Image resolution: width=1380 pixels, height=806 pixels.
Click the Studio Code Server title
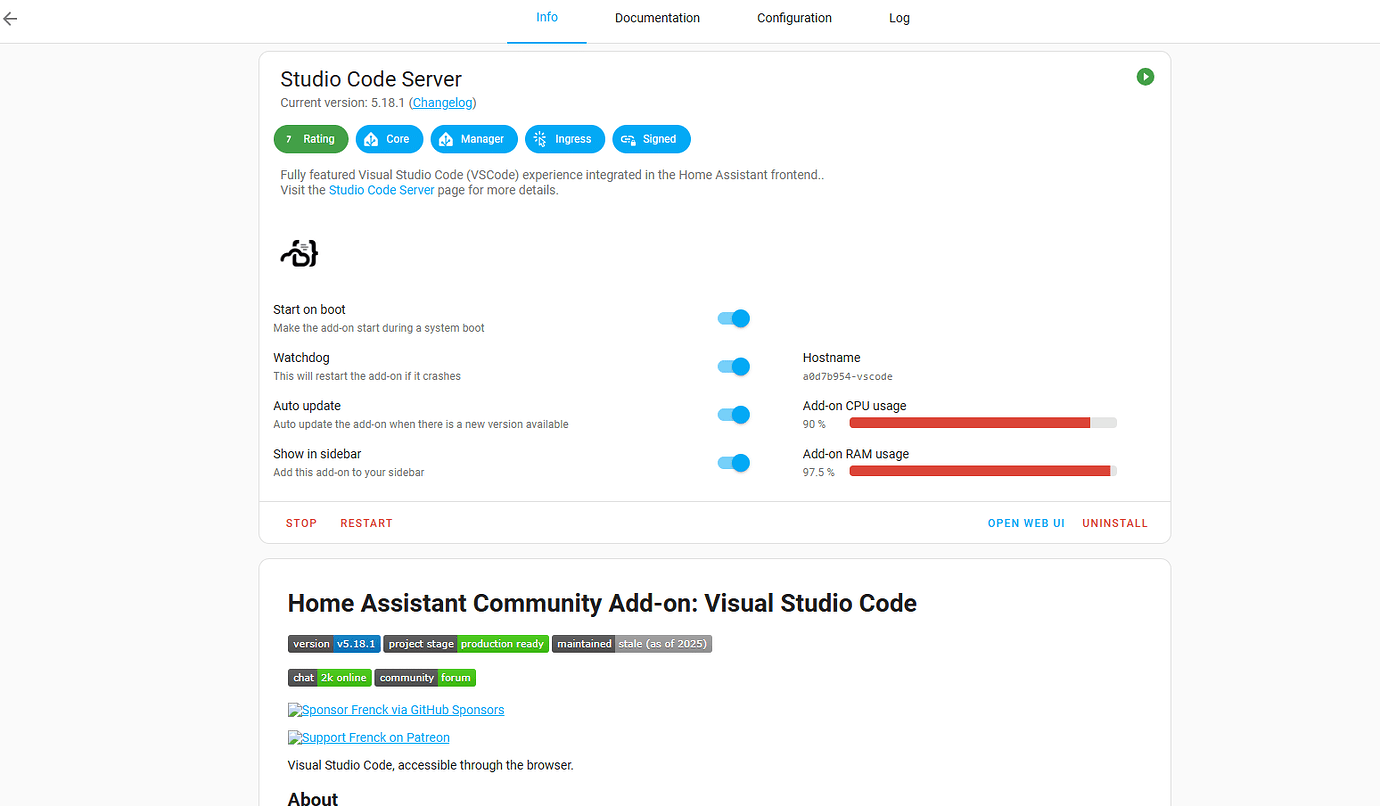371,79
